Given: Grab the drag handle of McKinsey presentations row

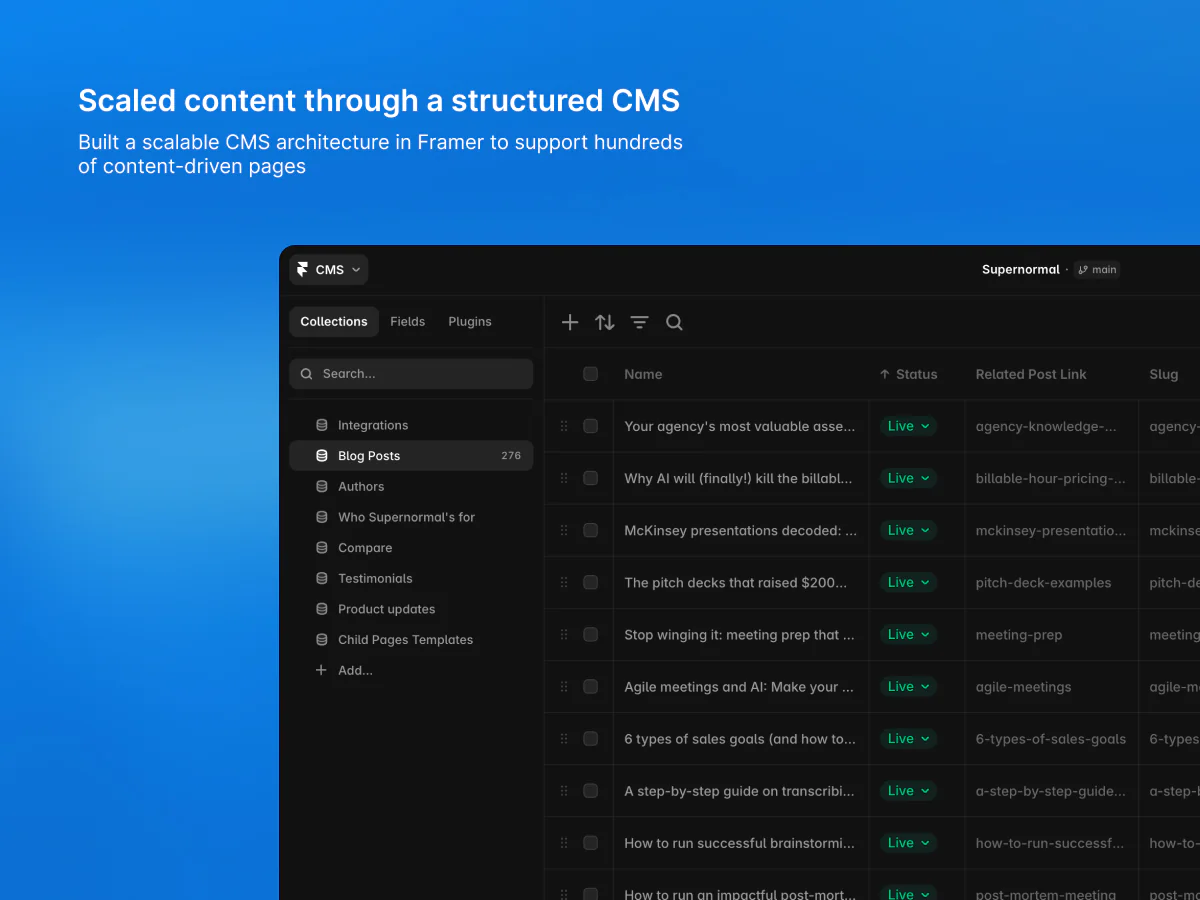Looking at the screenshot, I should click(564, 530).
